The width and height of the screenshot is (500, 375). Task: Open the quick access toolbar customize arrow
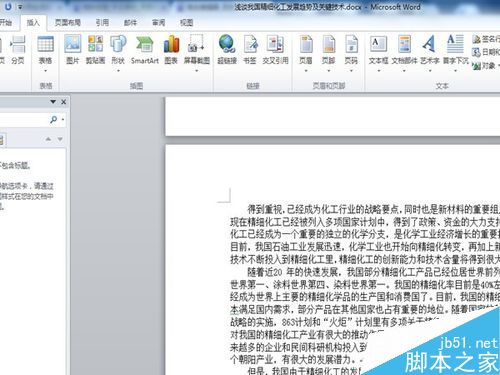(x=20, y=7)
